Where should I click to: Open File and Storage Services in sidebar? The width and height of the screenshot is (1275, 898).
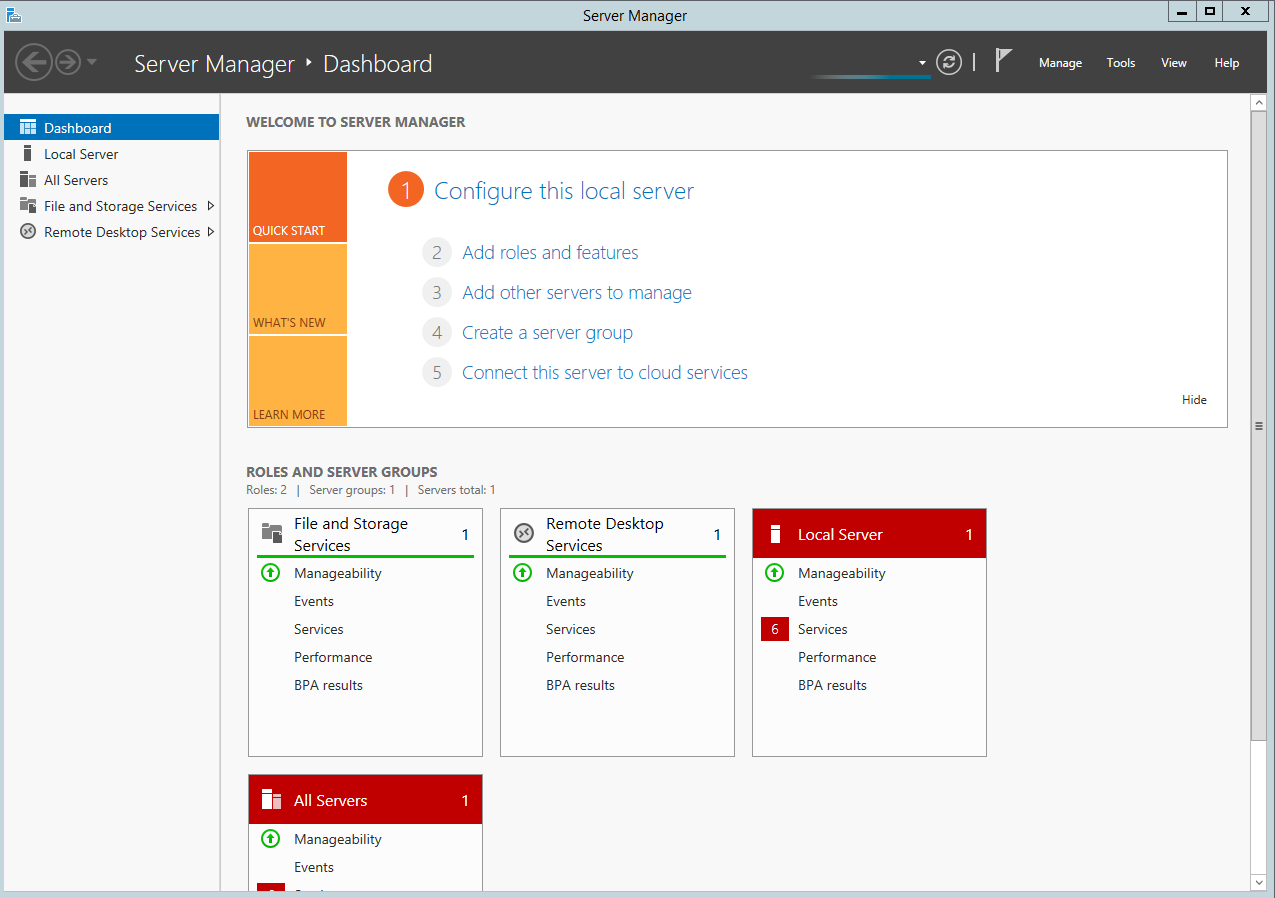[120, 206]
